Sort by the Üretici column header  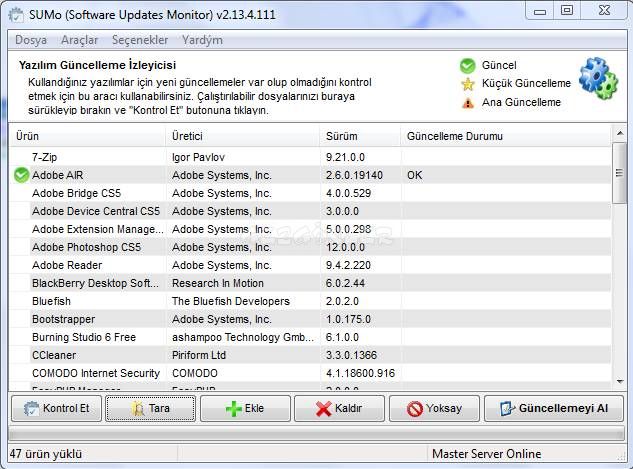[242, 136]
